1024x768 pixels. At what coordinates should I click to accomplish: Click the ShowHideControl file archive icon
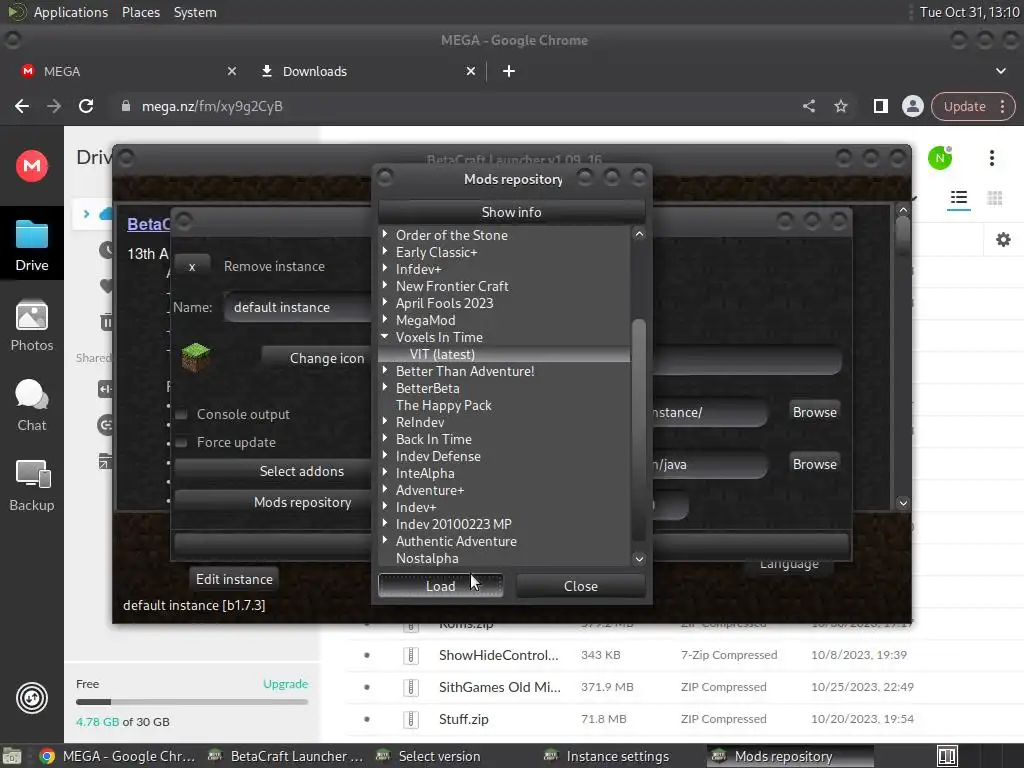pyautogui.click(x=411, y=655)
